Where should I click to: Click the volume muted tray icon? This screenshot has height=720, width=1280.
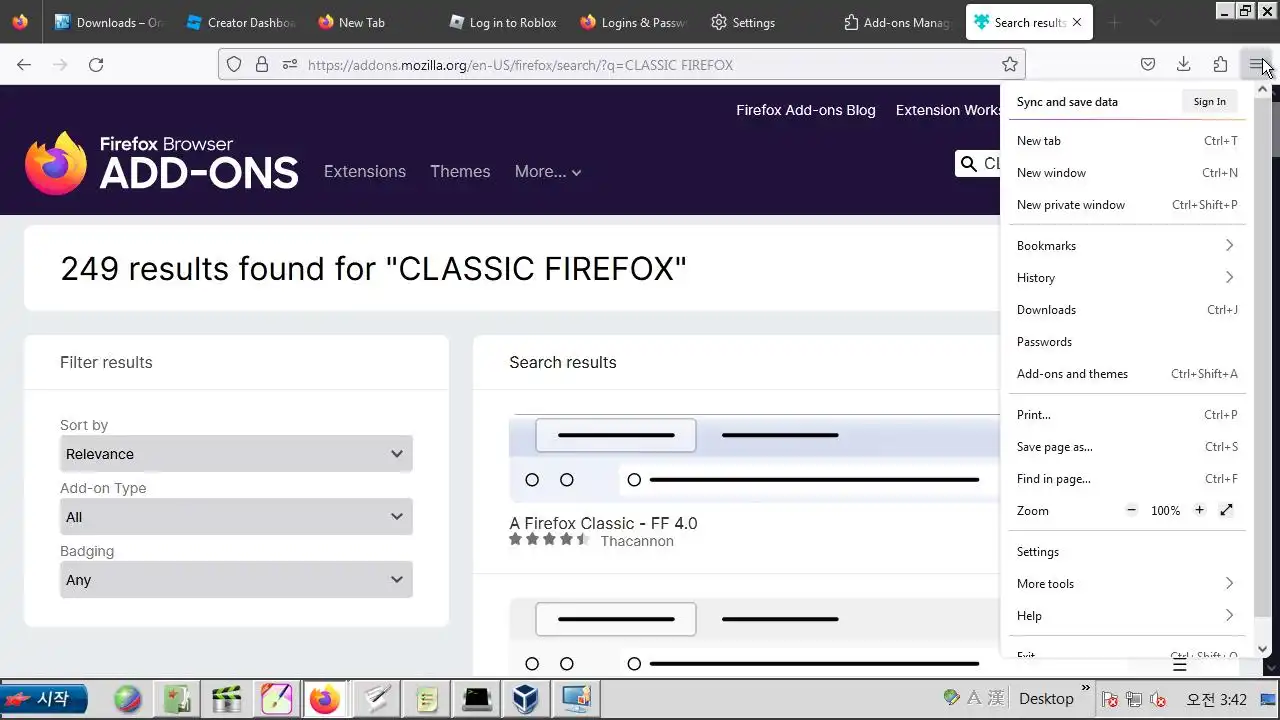1158,699
